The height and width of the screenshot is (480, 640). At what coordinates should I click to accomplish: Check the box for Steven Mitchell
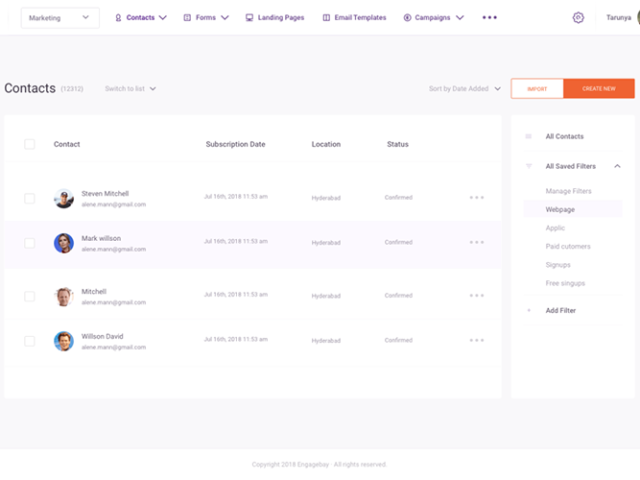tap(29, 198)
